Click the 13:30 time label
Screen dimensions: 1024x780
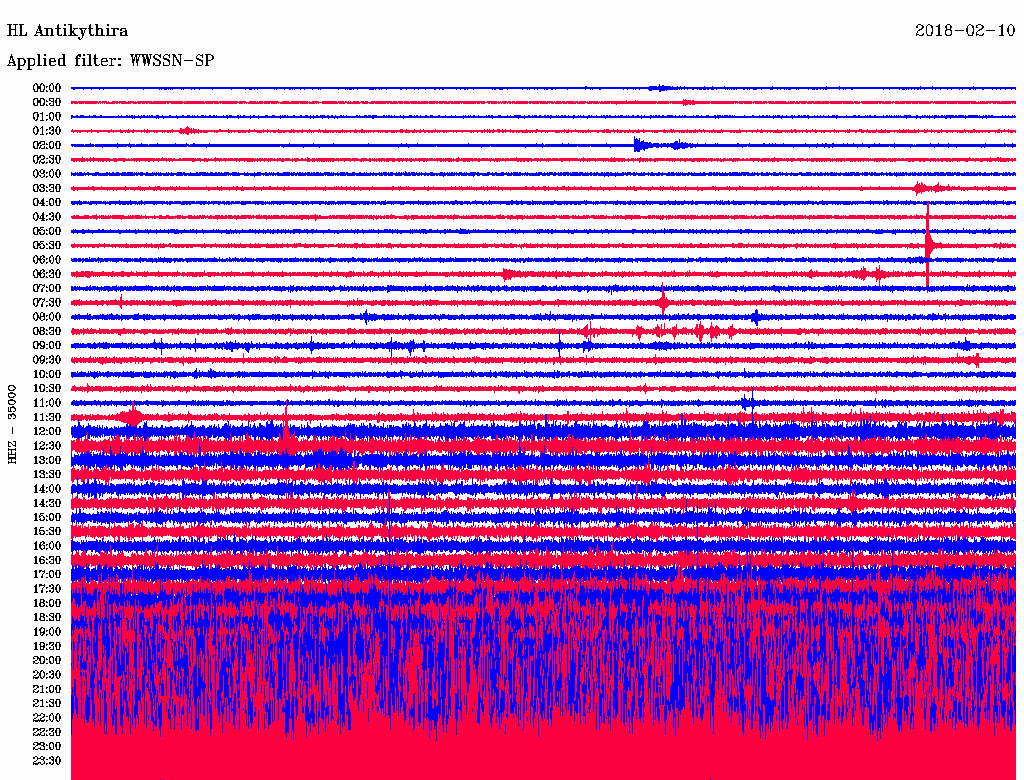(x=47, y=474)
